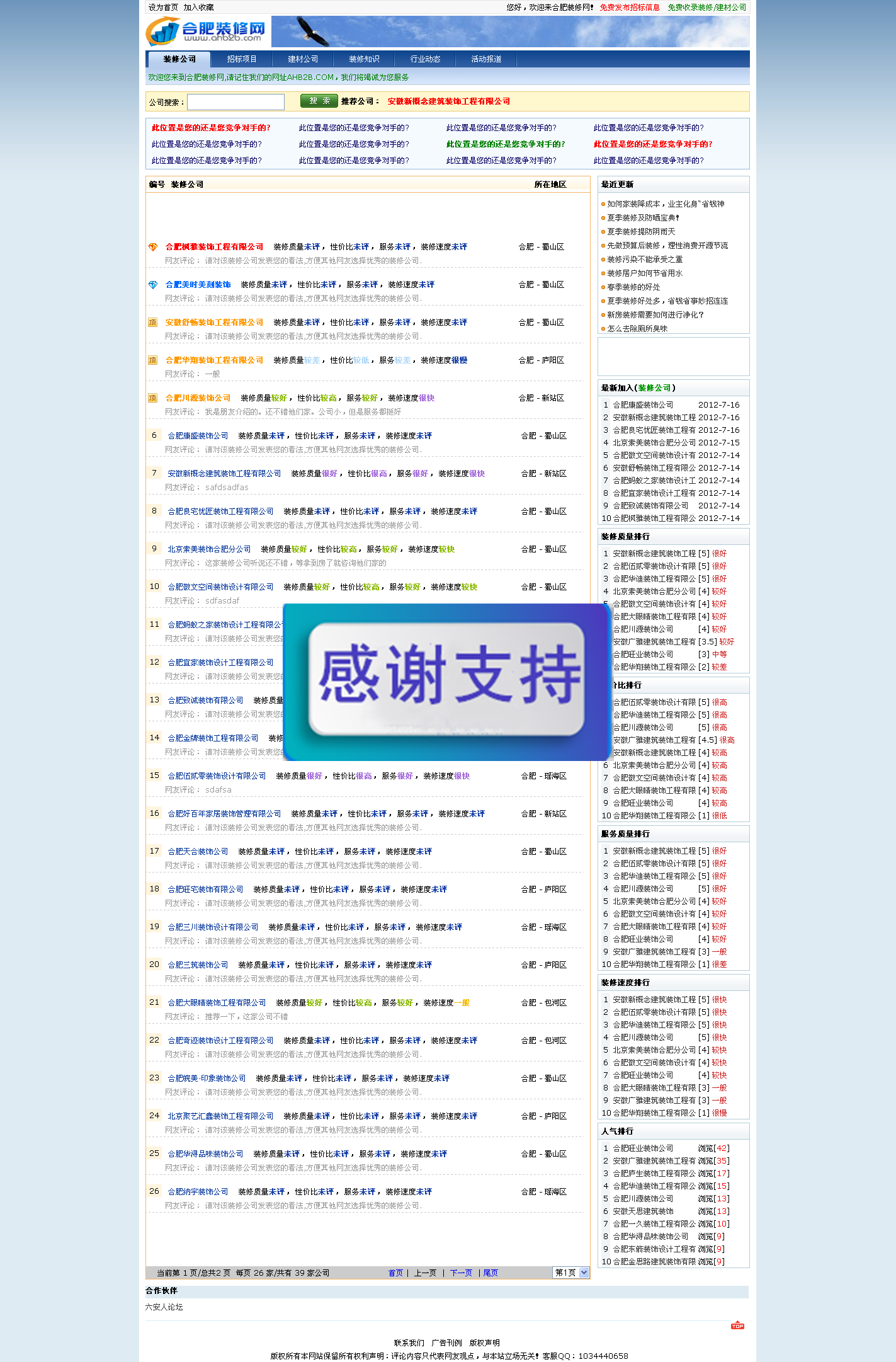Click the 顶 badge beside 安徽舒畅装饰工程有限公司
Image resolution: width=896 pixels, height=1362 pixels.
click(152, 323)
